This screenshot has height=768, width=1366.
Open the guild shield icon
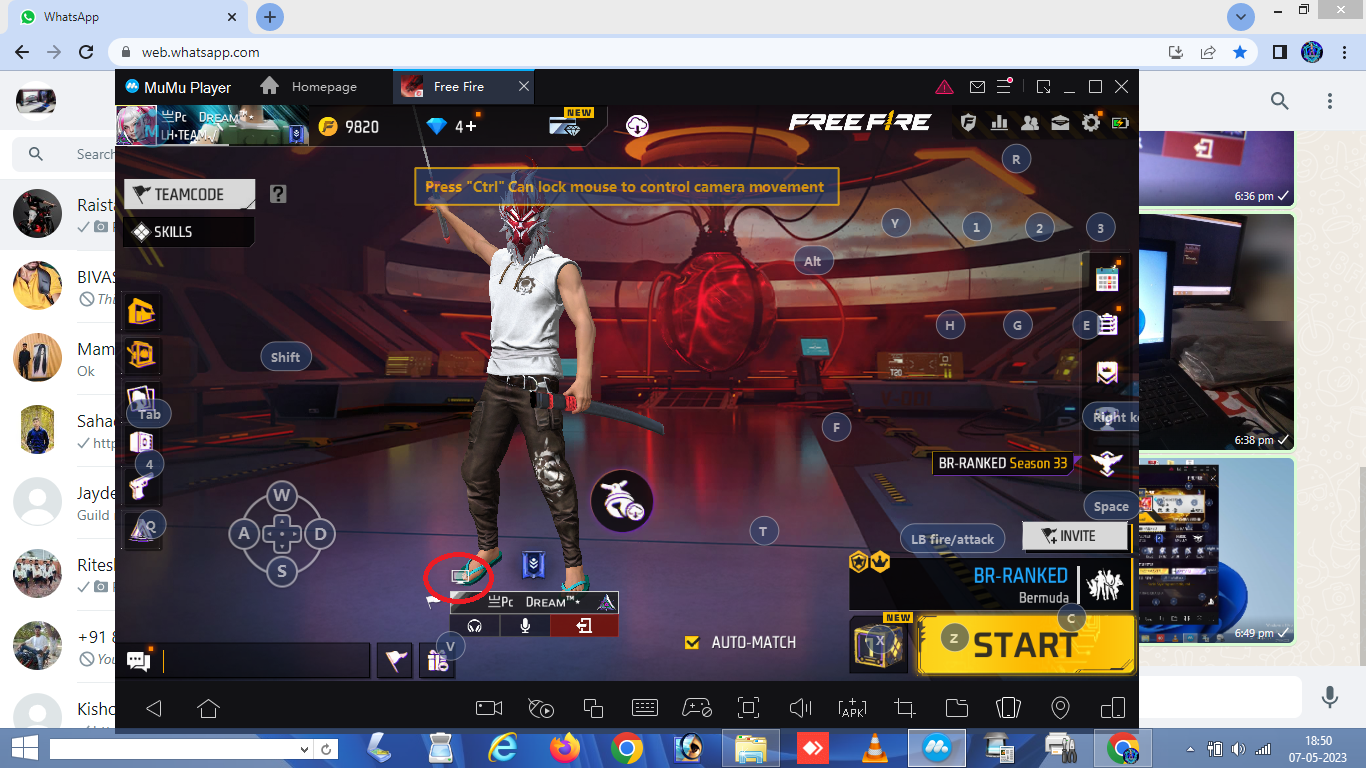pyautogui.click(x=968, y=123)
